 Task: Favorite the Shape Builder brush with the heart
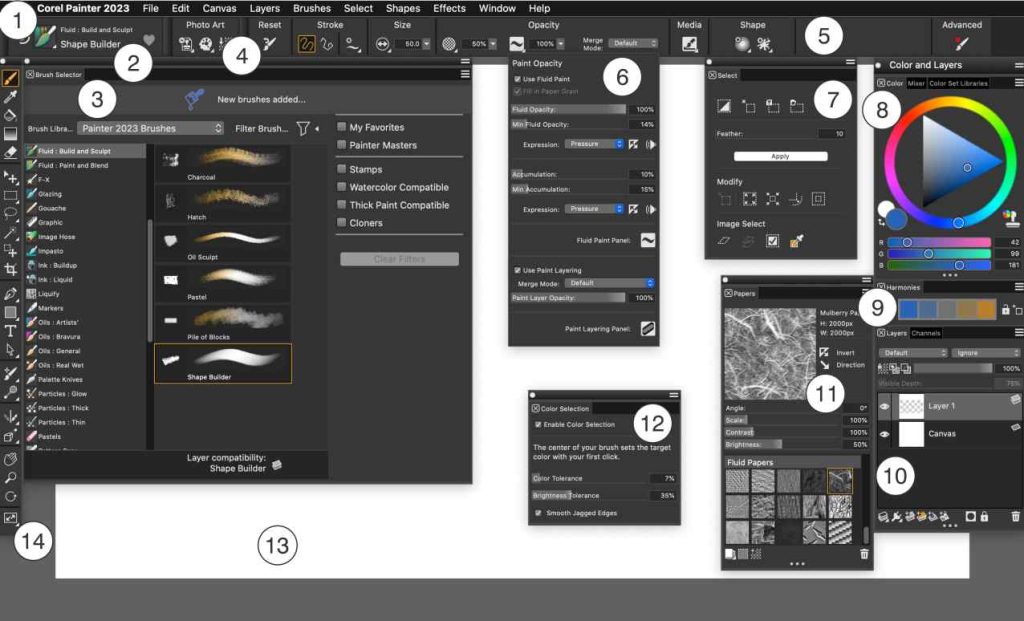coord(149,40)
